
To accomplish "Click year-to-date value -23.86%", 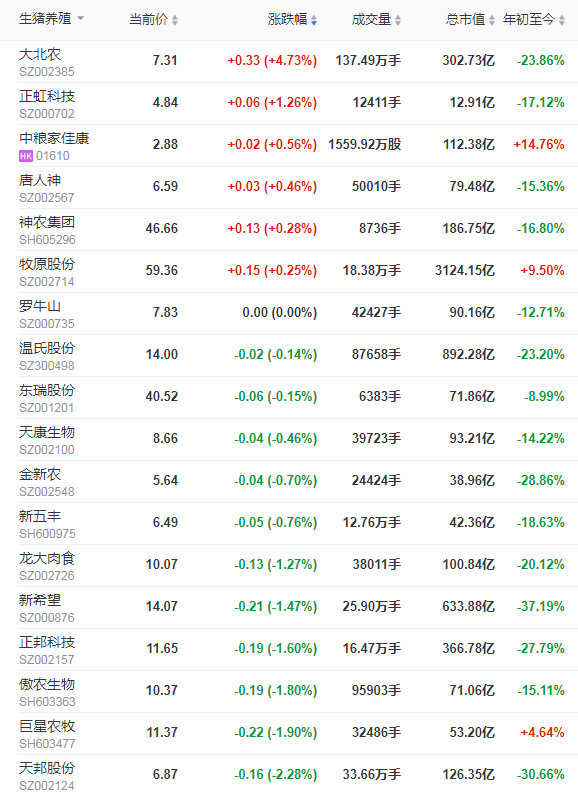I will click(540, 61).
